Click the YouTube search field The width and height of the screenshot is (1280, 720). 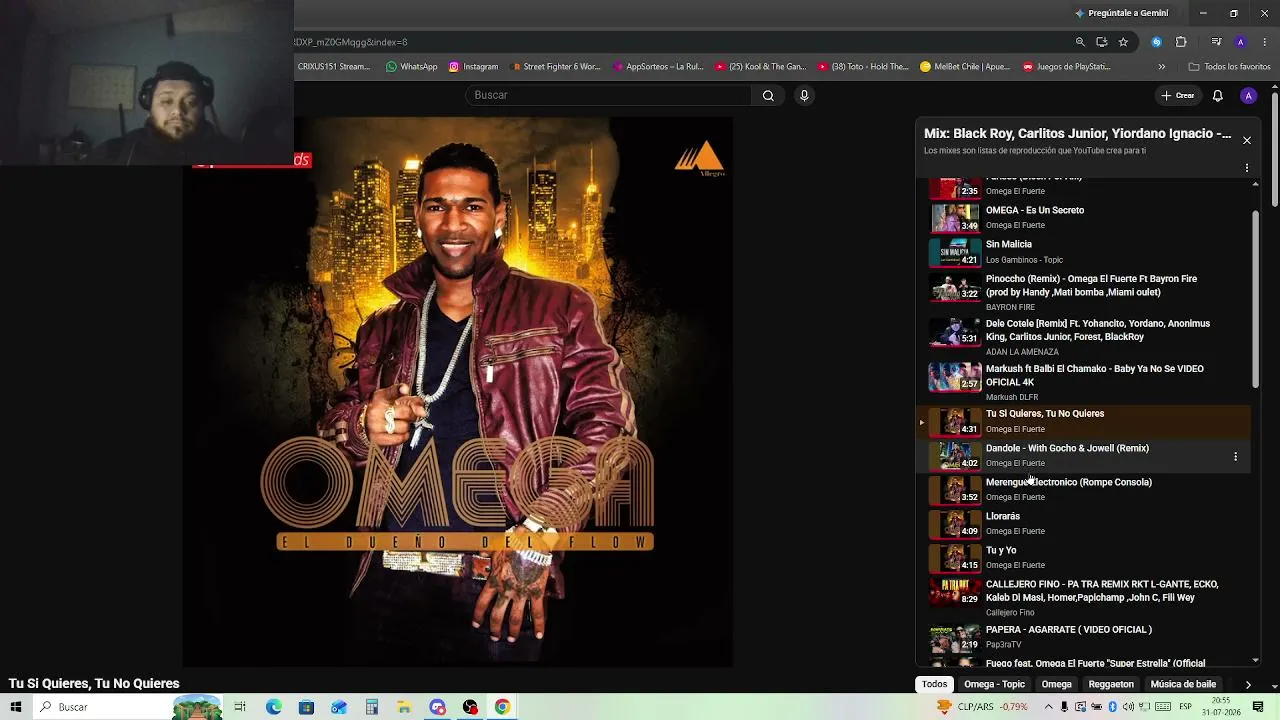point(608,96)
